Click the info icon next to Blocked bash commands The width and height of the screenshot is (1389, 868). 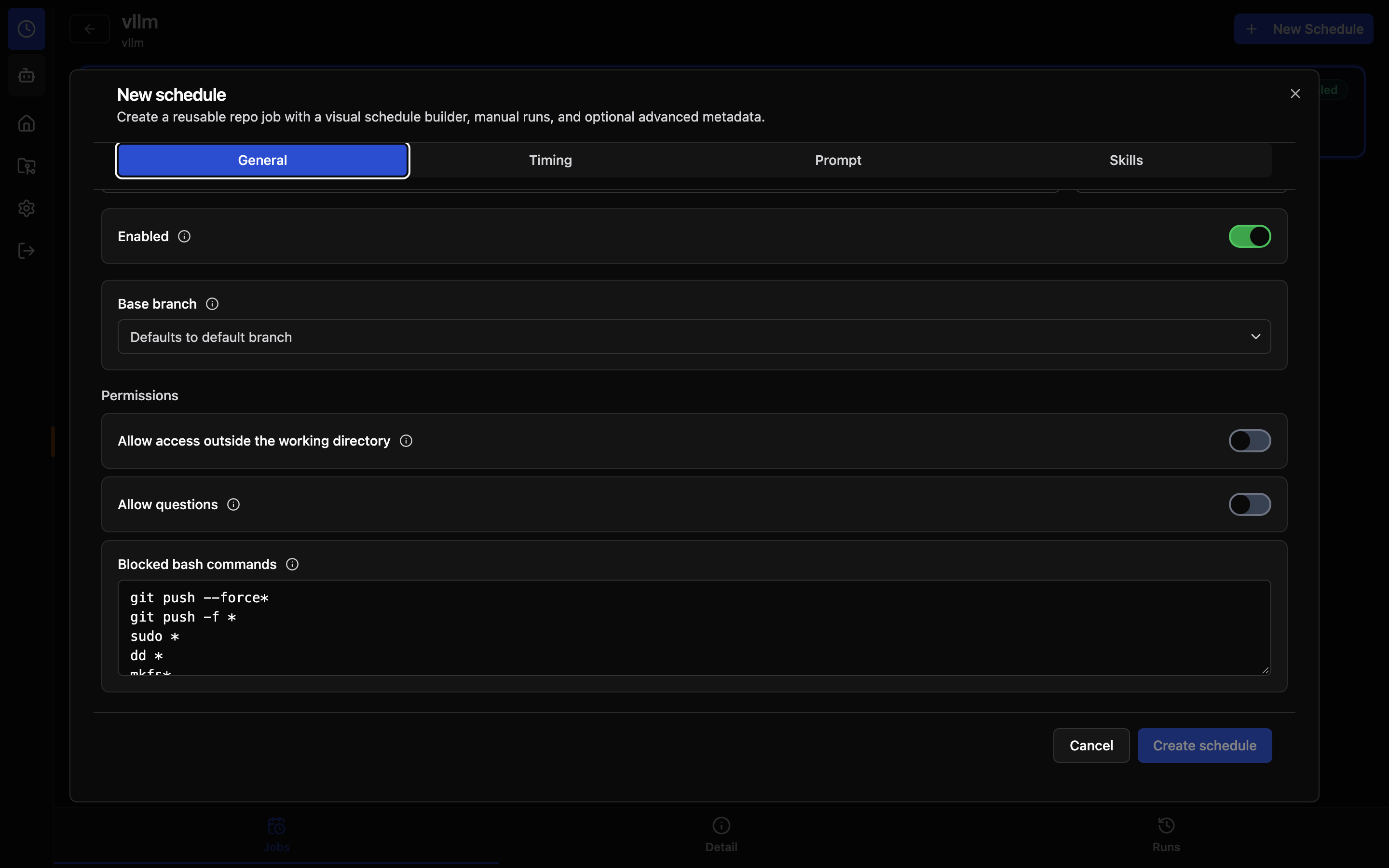292,564
